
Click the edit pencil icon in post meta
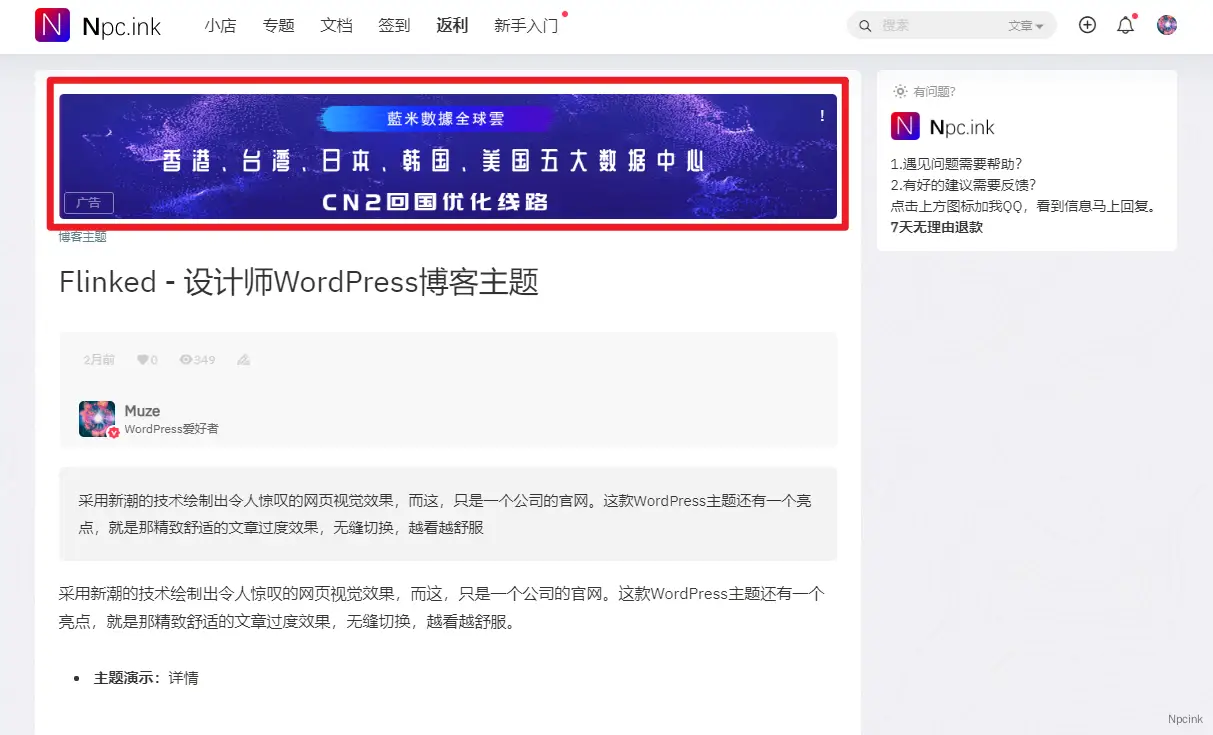point(243,360)
